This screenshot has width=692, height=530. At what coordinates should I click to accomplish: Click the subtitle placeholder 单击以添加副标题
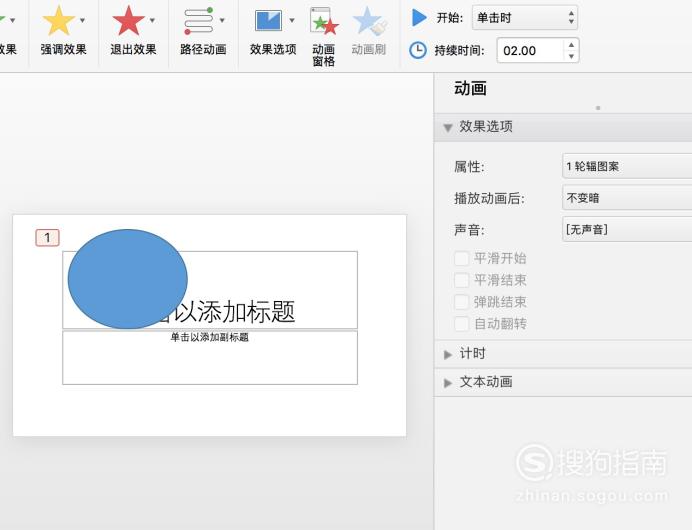210,358
